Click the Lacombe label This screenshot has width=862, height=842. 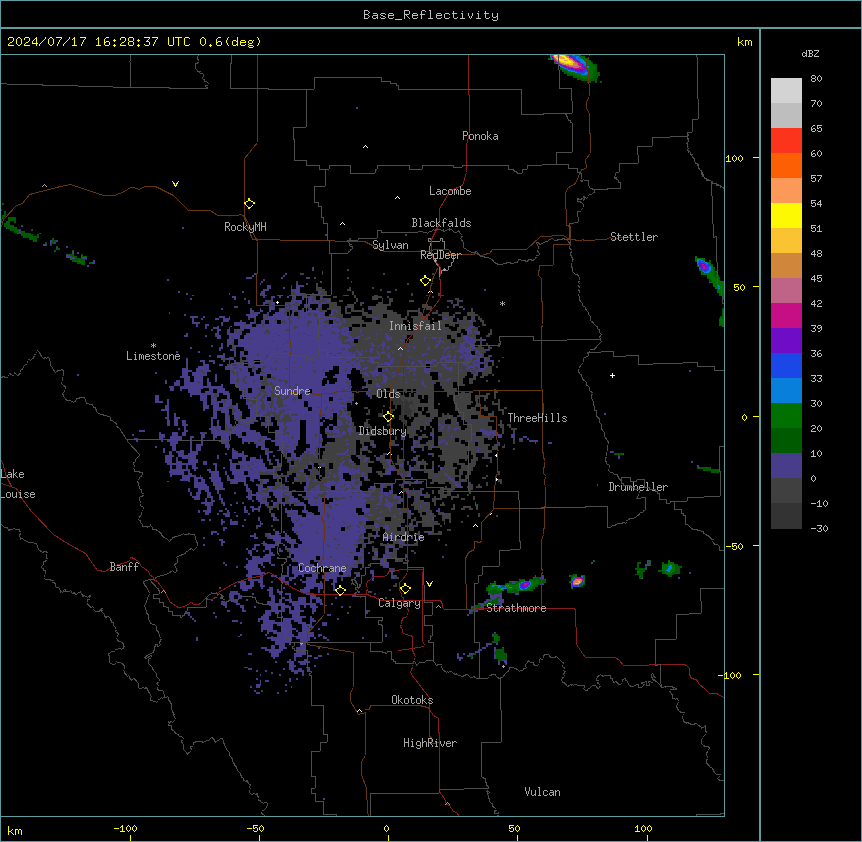coord(450,191)
